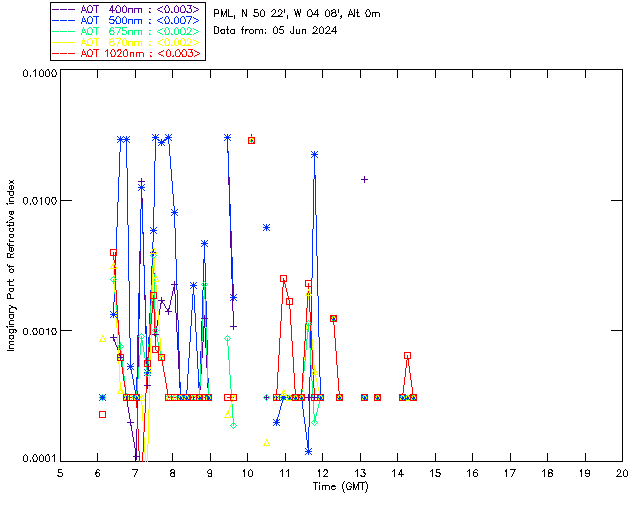Click the red square marker at 10 GMT top
The height and width of the screenshot is (512, 640).
(x=251, y=140)
